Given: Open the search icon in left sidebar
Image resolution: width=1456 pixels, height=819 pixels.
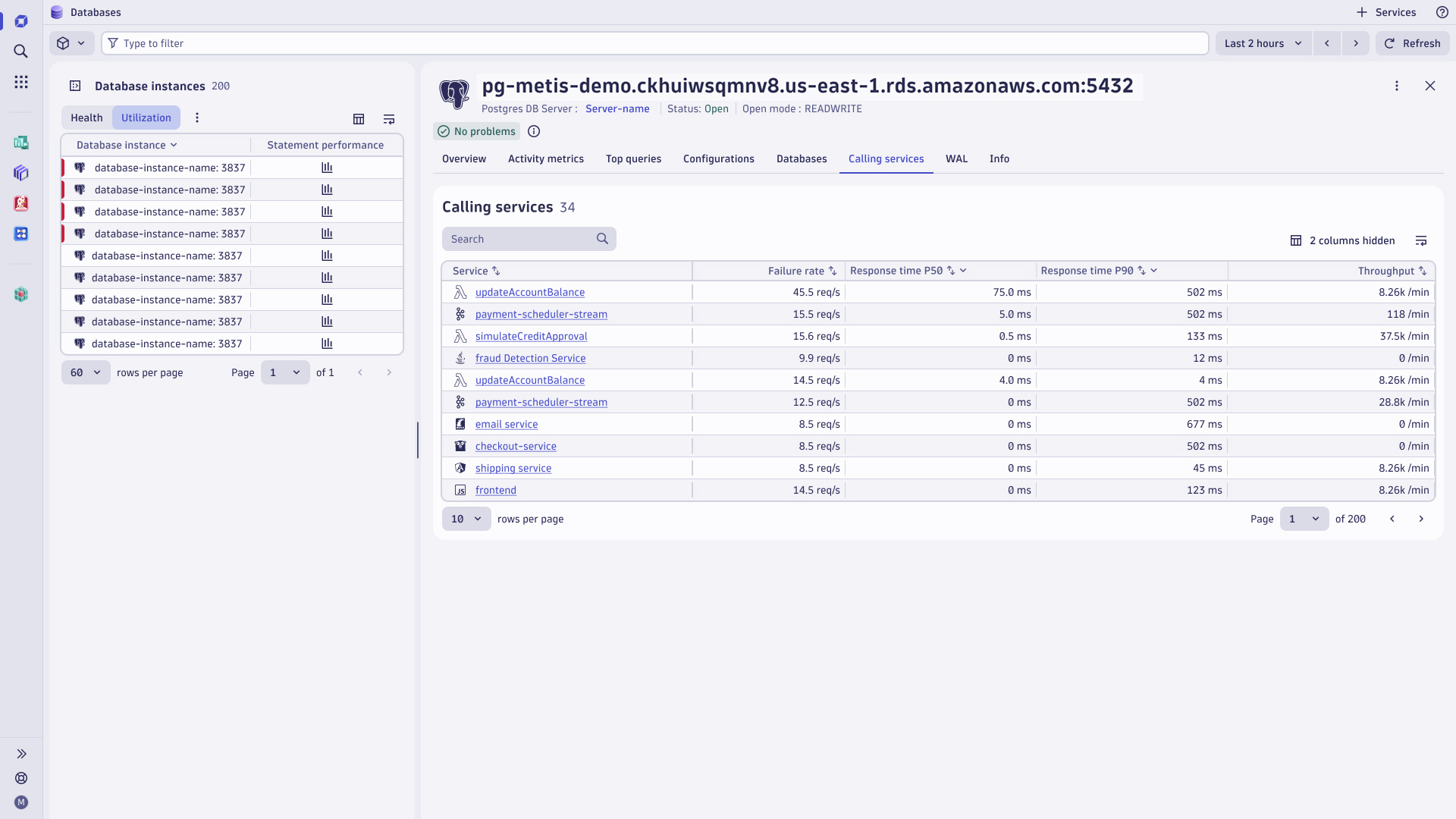Looking at the screenshot, I should tap(21, 52).
